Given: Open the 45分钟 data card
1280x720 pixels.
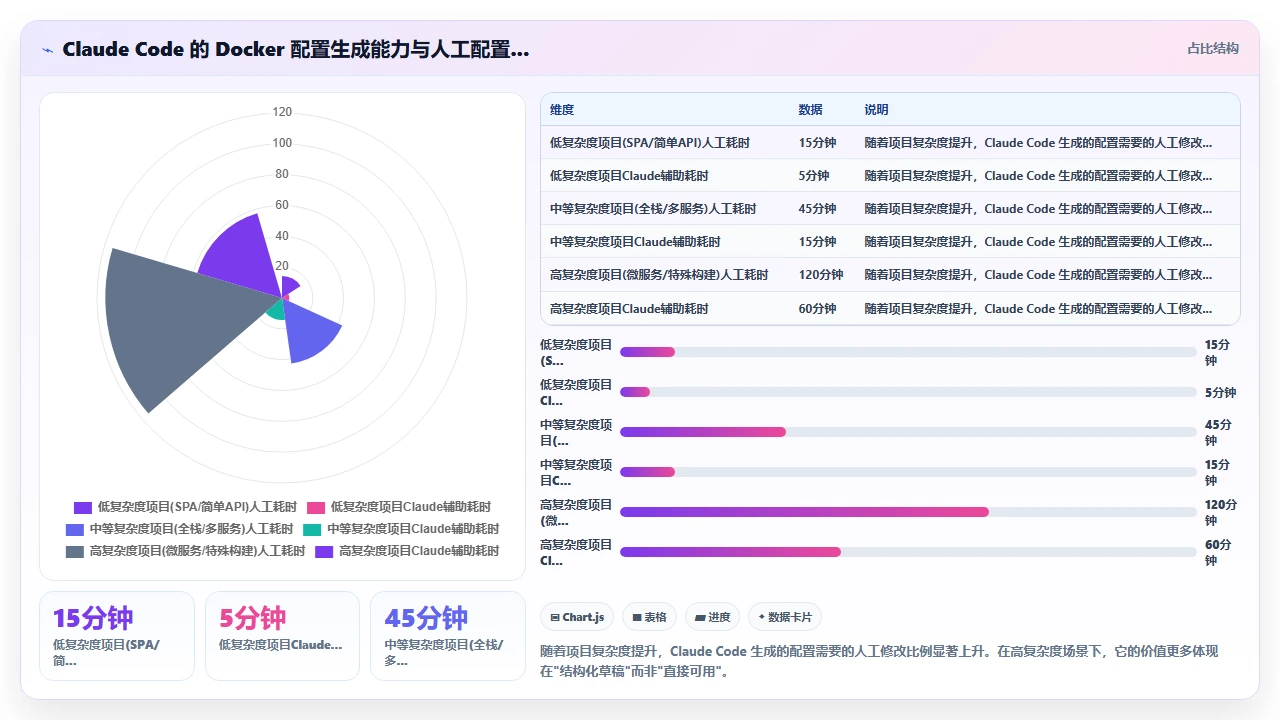Looking at the screenshot, I should pos(447,636).
